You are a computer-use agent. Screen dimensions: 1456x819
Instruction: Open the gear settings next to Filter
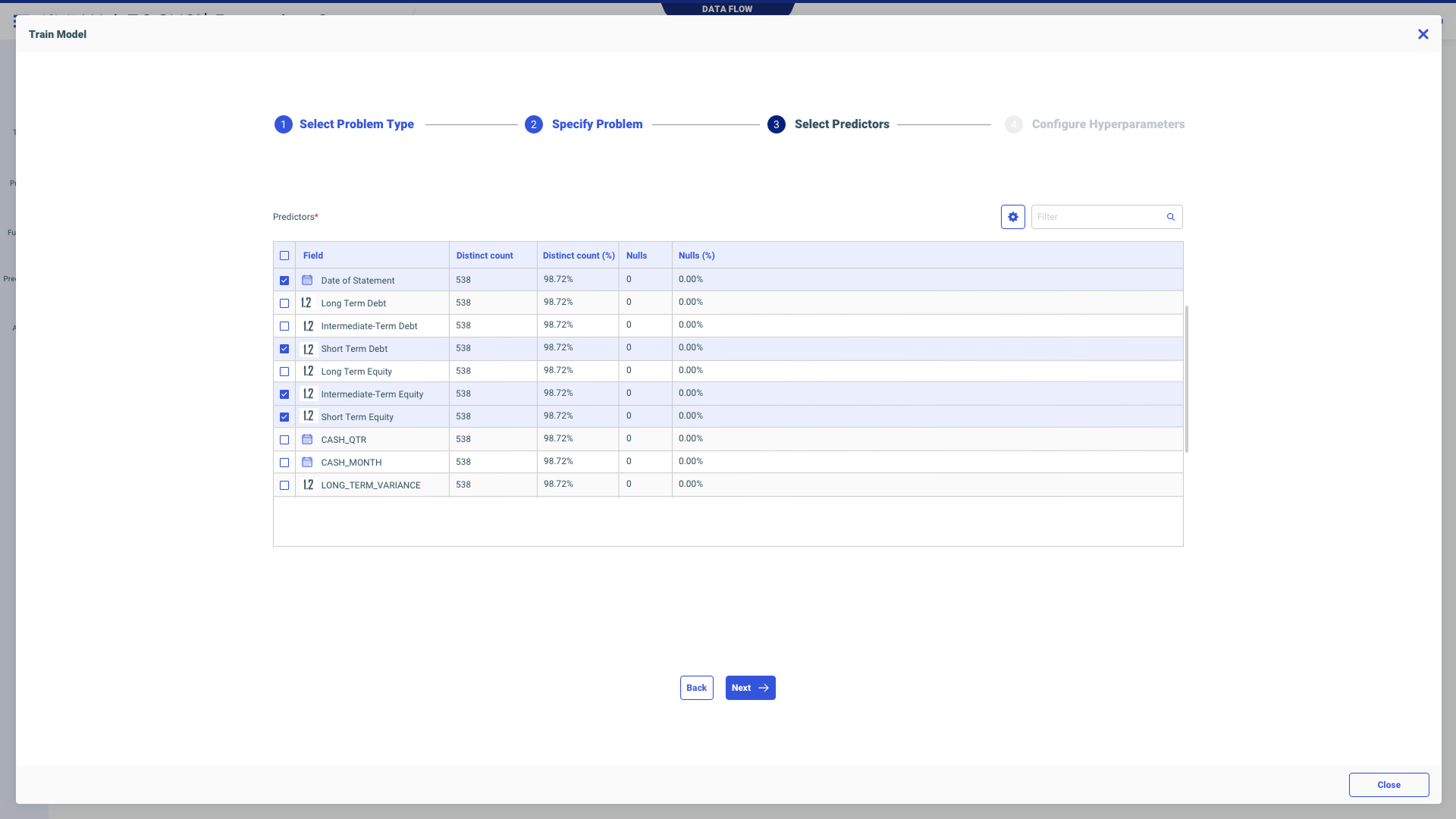pos(1012,217)
